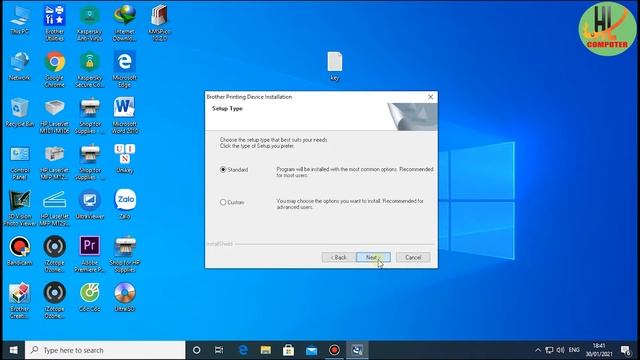Open Cortana from the taskbar
The height and width of the screenshot is (360, 640).
[196, 350]
